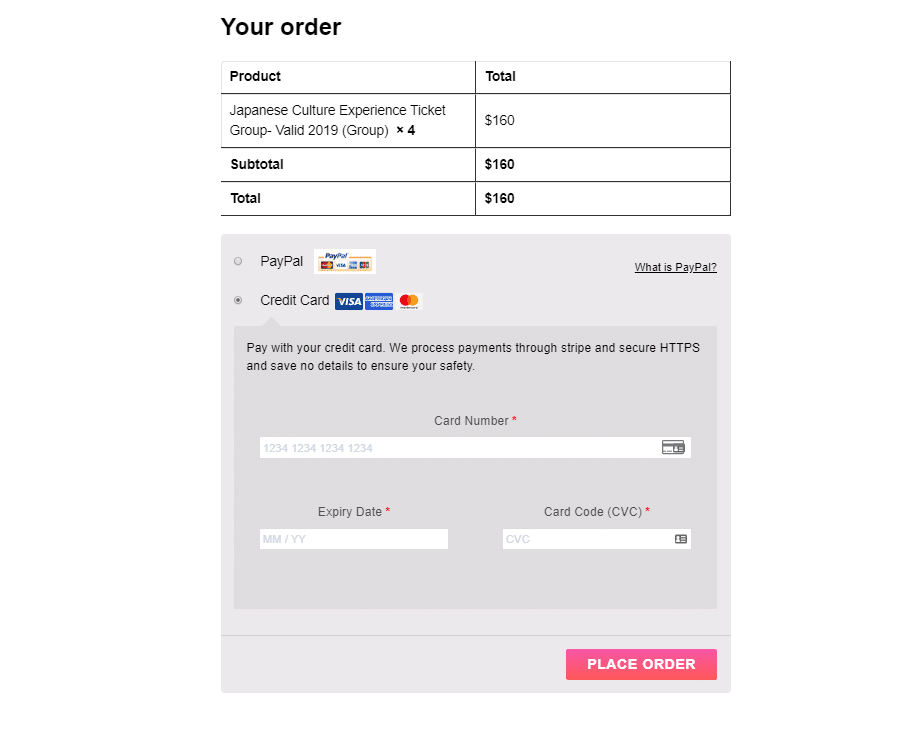Click the American Express card icon
Screen dimensions: 900x736
click(378, 300)
